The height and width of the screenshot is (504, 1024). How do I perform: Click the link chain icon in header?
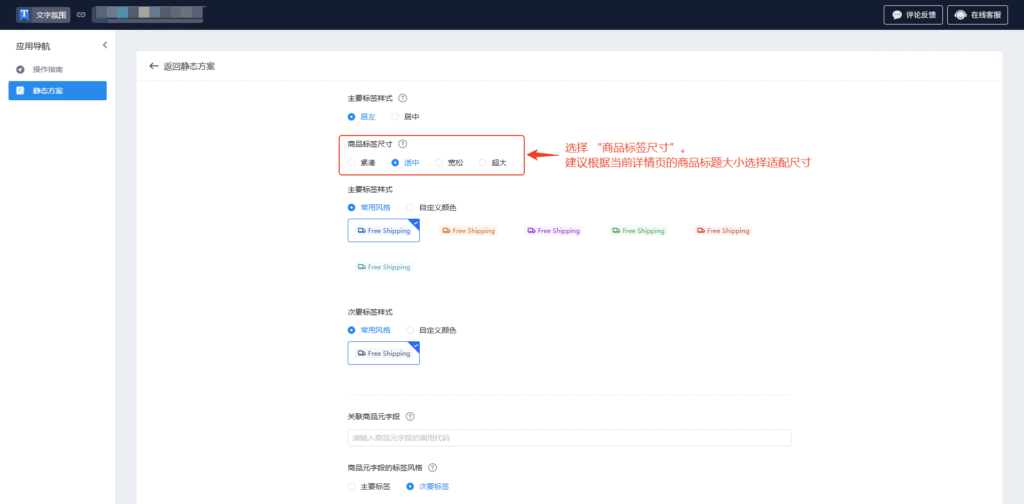click(x=81, y=14)
